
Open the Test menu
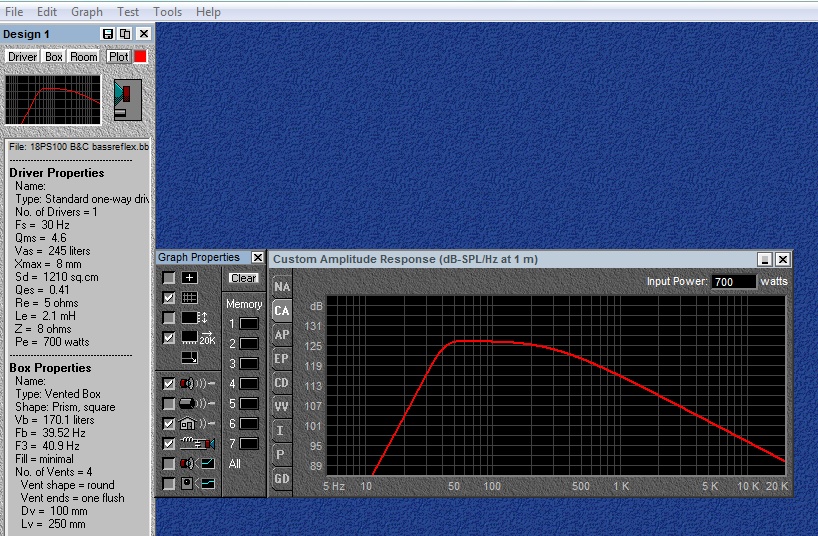(128, 11)
